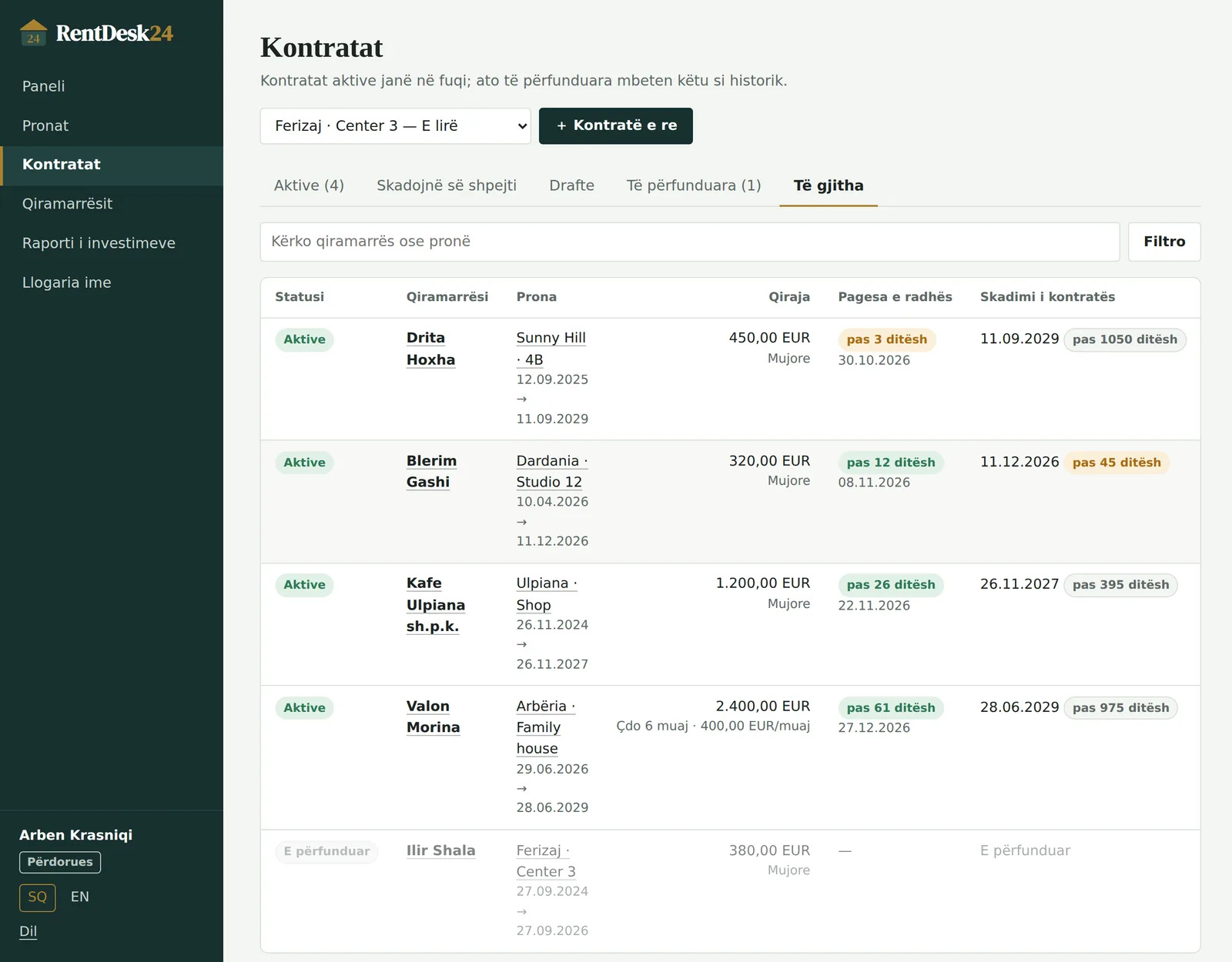The width and height of the screenshot is (1232, 962).
Task: Open Llogaria ime page
Action: (112, 282)
